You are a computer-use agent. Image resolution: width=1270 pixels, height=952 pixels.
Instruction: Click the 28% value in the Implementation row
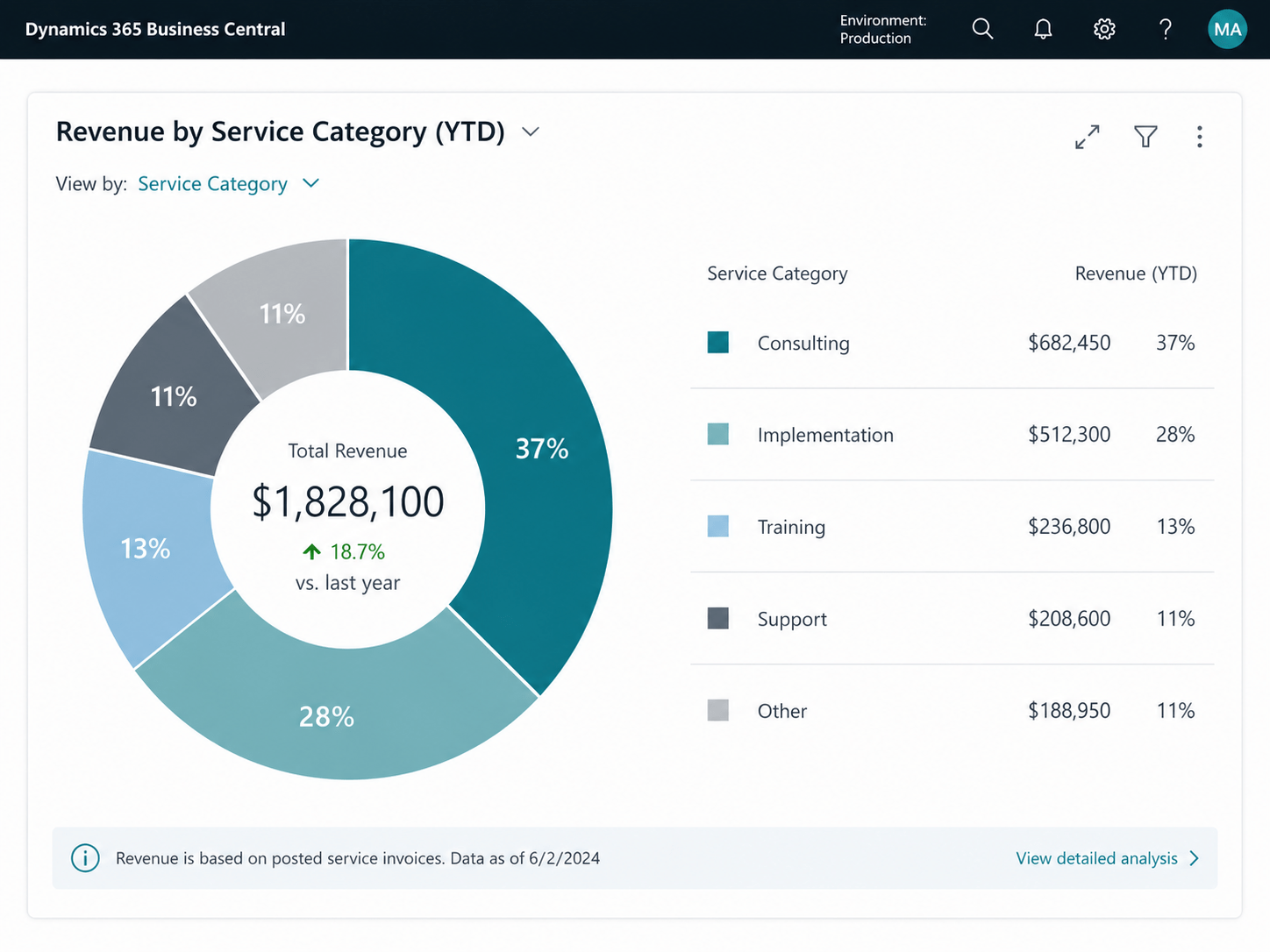(x=1175, y=435)
